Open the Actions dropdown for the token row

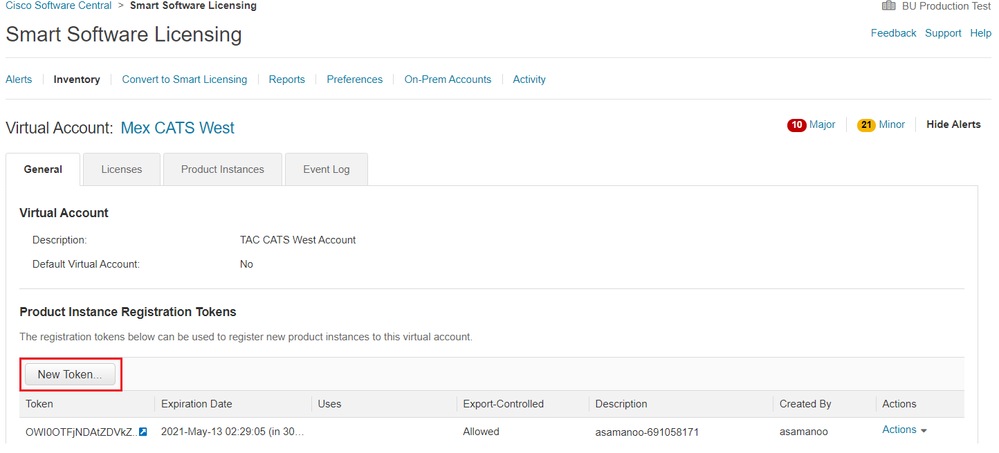pos(904,430)
